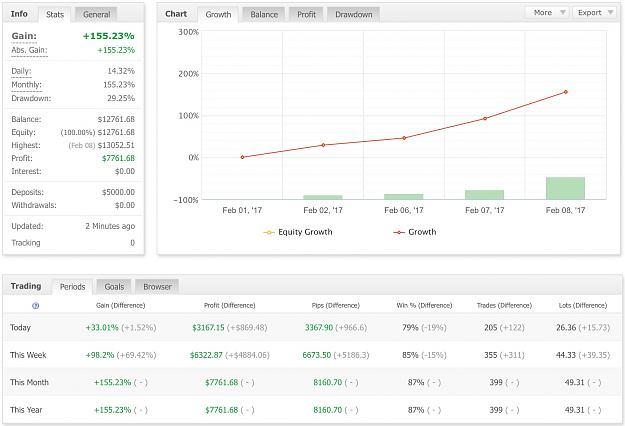This screenshot has width=625, height=426.
Task: Switch to the General tab
Action: [x=96, y=15]
